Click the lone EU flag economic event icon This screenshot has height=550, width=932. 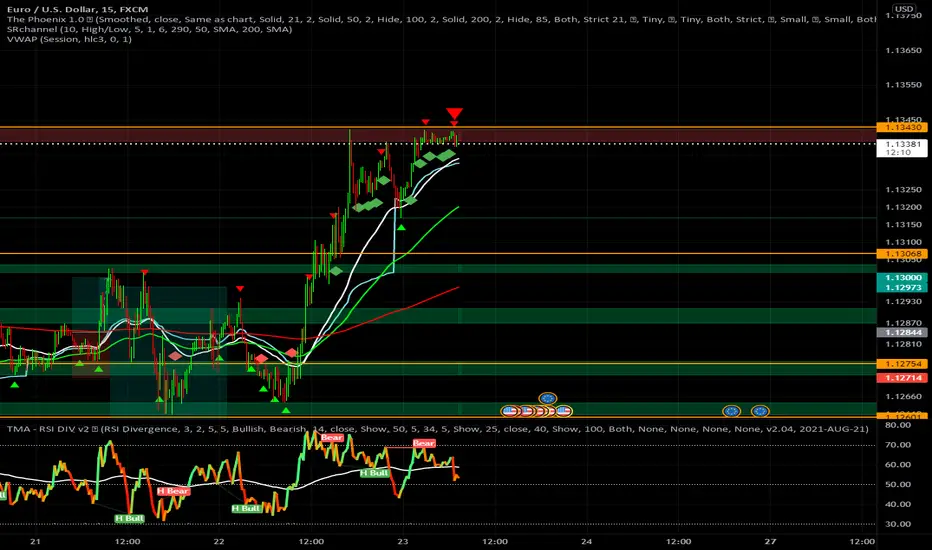[x=547, y=398]
